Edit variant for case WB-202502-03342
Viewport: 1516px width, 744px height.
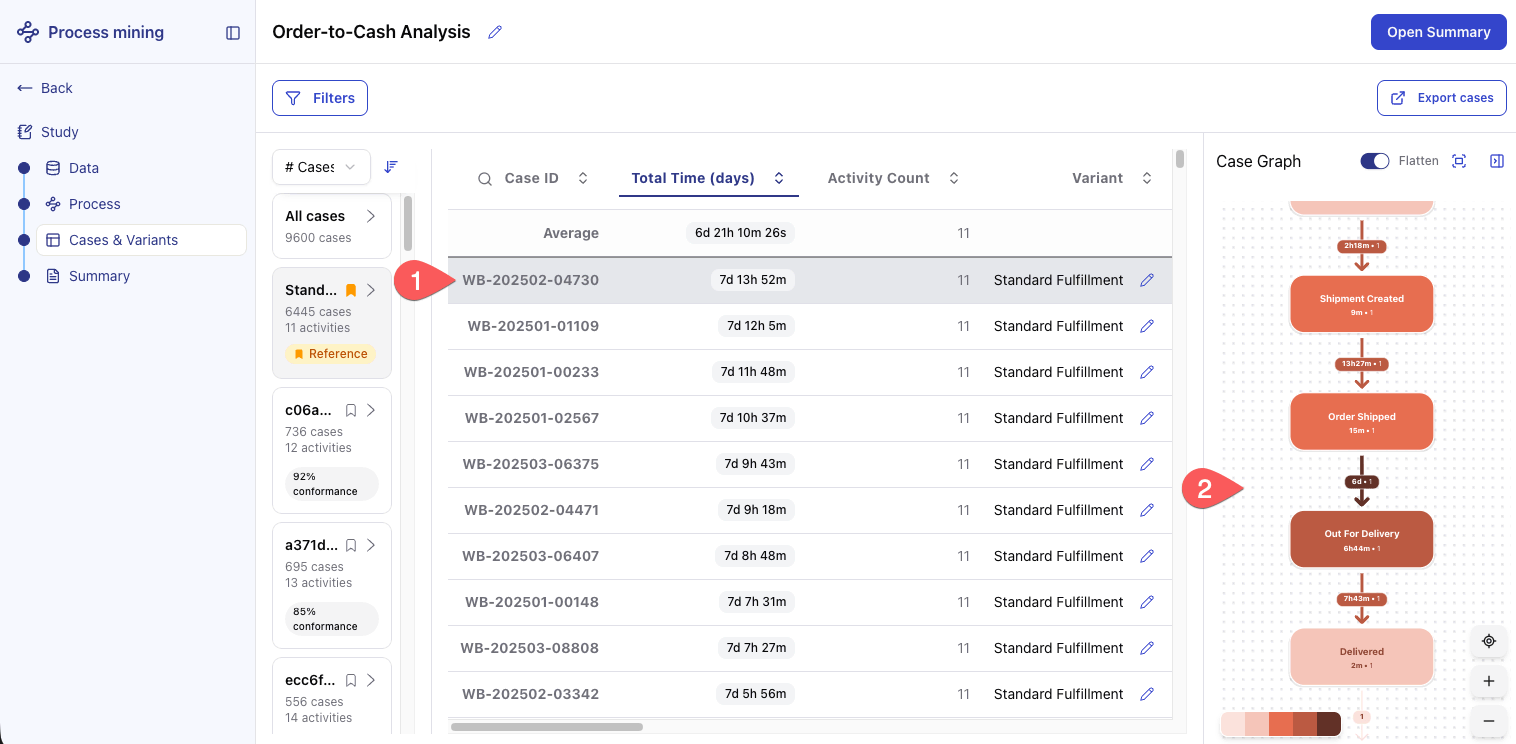coord(1147,694)
